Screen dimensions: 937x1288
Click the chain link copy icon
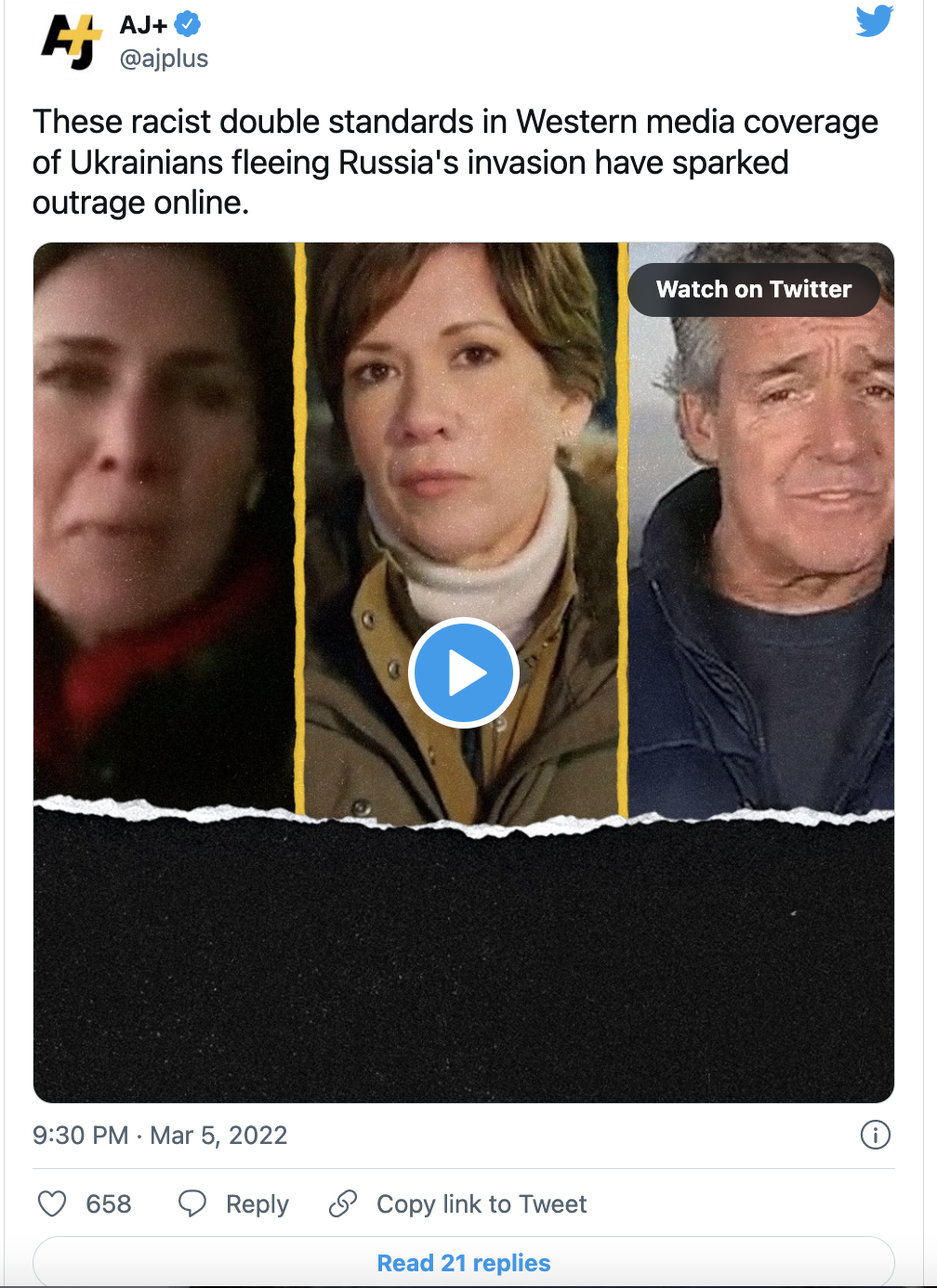(343, 1203)
